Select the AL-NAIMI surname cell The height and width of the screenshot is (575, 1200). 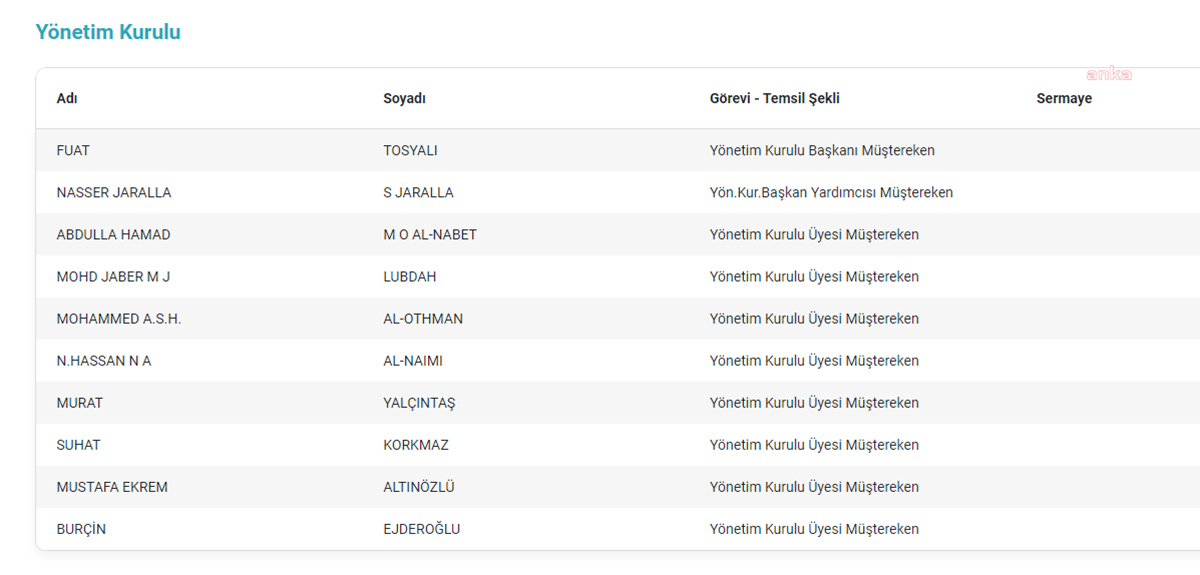(x=413, y=361)
